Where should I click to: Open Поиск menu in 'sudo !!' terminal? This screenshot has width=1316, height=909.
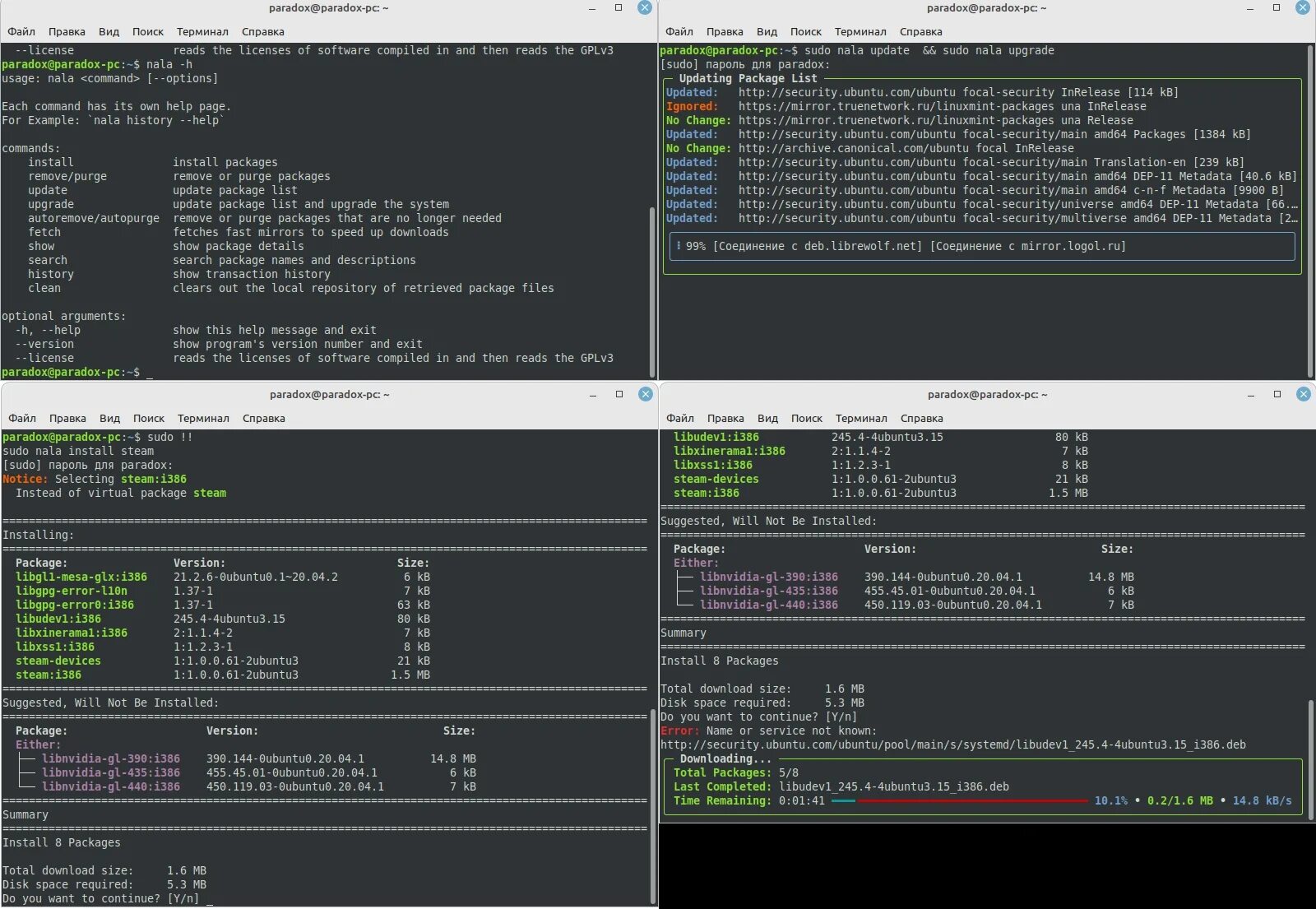[149, 418]
